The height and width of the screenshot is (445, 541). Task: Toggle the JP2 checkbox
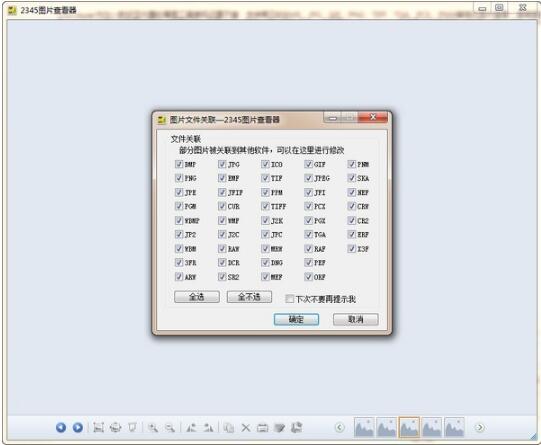pos(179,235)
